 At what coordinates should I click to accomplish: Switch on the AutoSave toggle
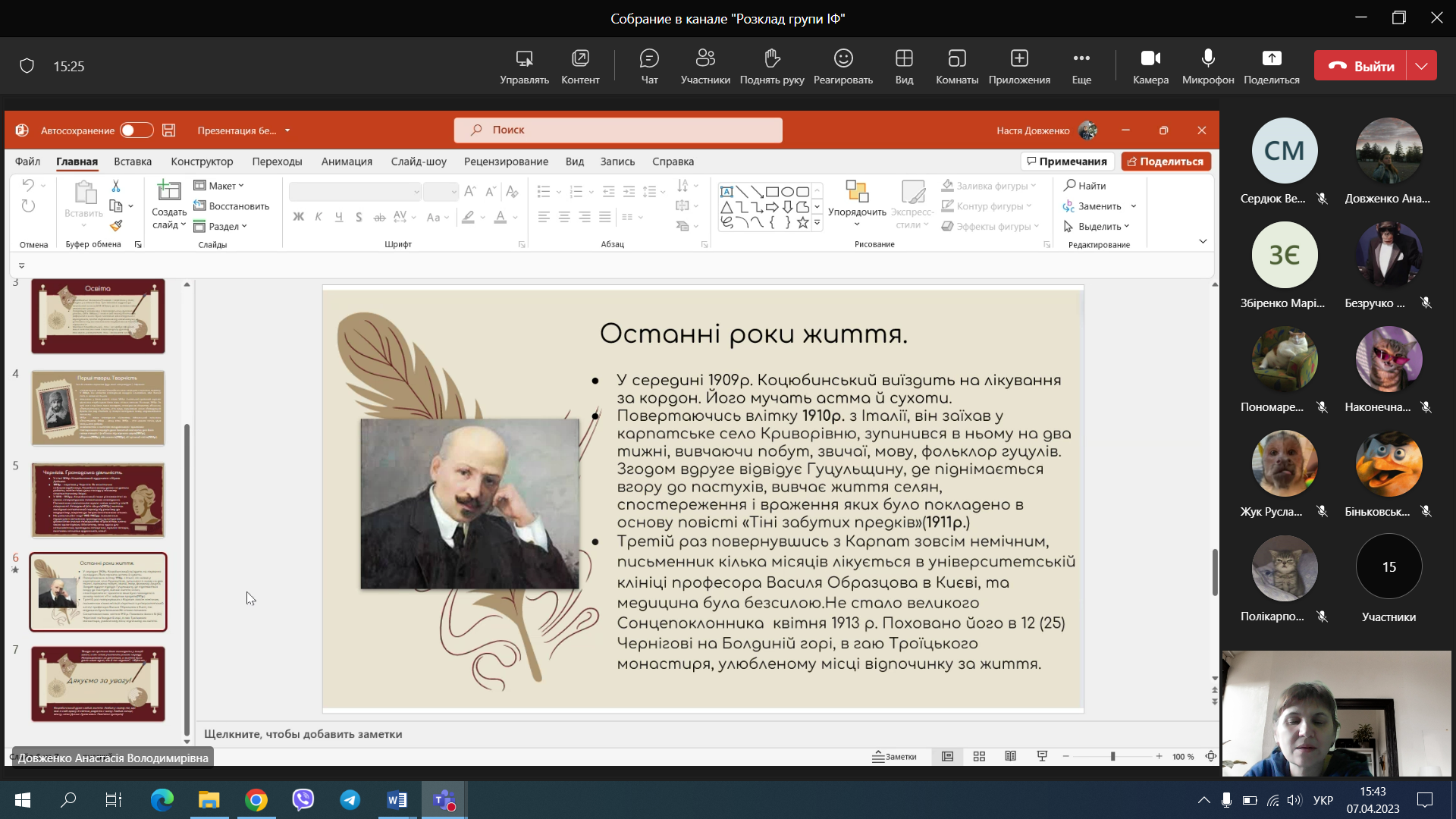tap(136, 130)
